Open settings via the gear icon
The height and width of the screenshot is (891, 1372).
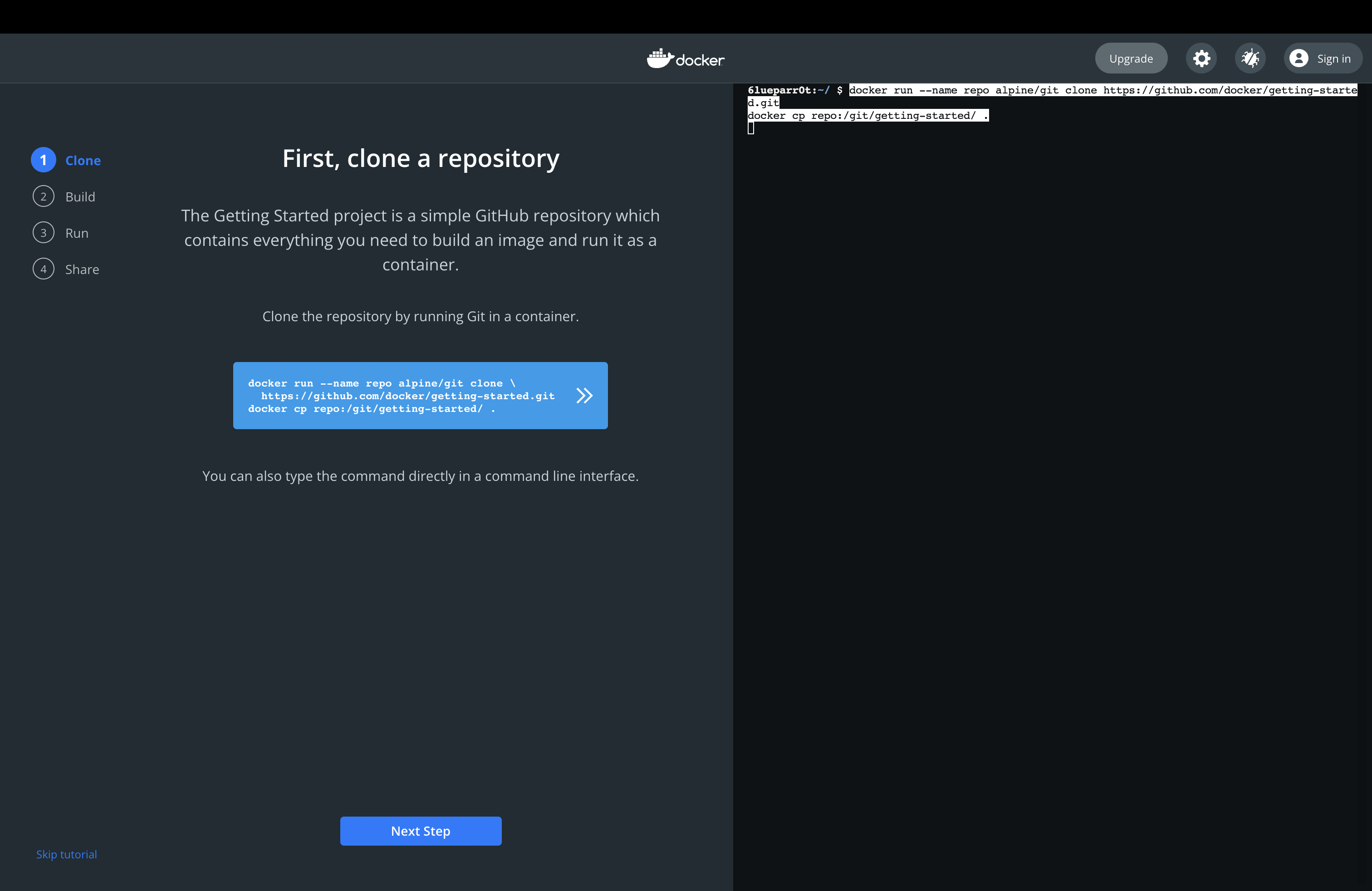click(1201, 58)
